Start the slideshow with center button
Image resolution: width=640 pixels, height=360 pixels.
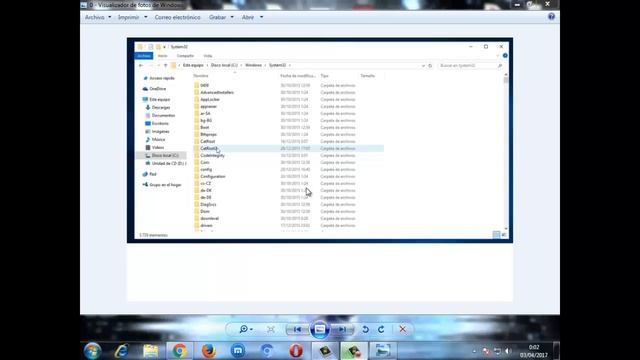coord(320,329)
